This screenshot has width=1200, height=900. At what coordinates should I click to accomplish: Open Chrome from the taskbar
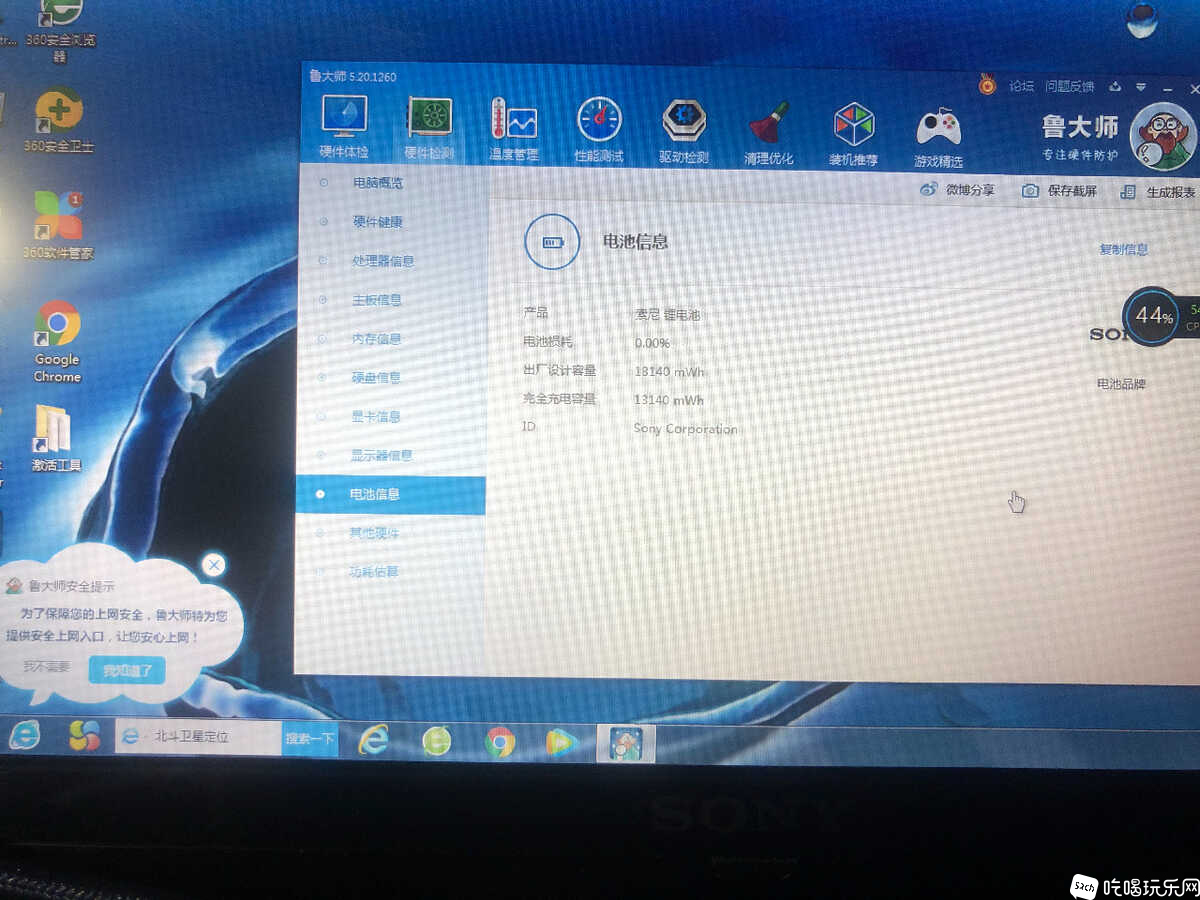click(x=500, y=742)
